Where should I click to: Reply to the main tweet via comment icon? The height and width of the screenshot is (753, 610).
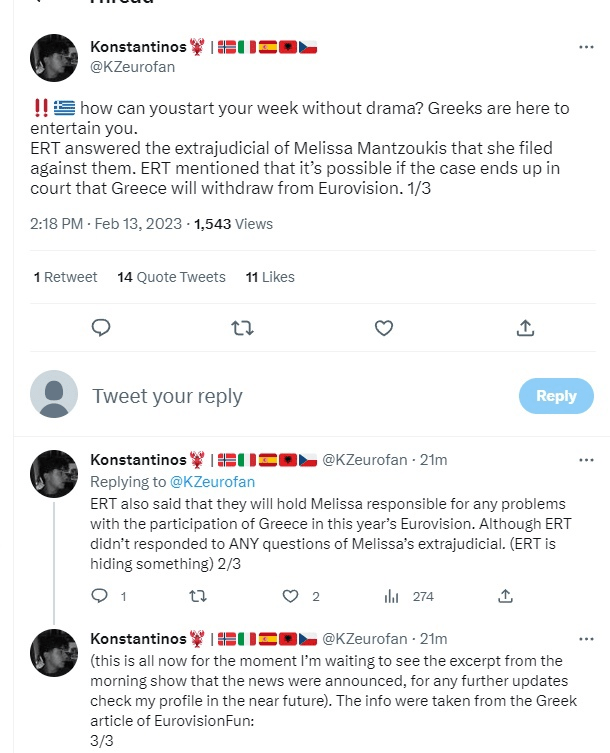pyautogui.click(x=100, y=327)
